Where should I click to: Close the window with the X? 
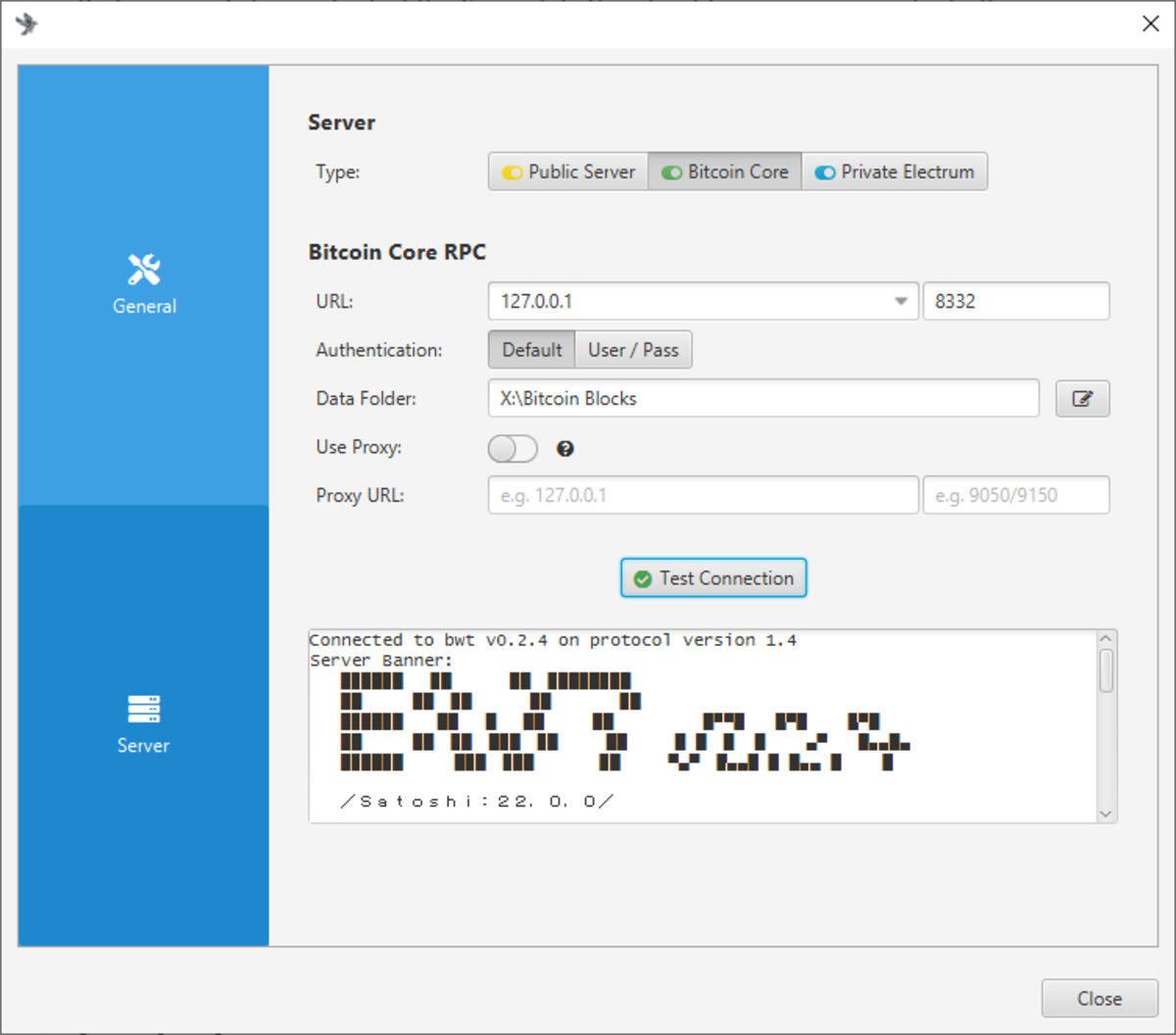click(x=1151, y=24)
